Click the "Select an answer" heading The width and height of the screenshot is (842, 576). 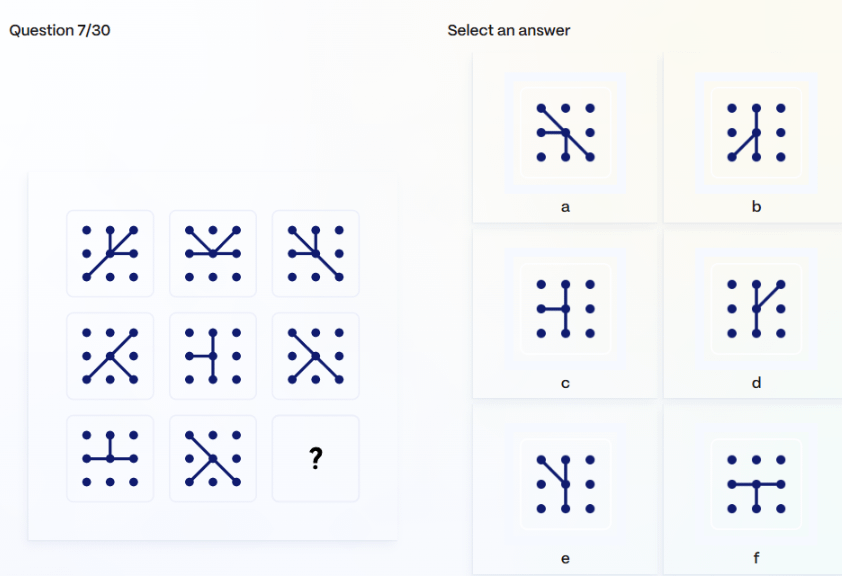pos(509,30)
